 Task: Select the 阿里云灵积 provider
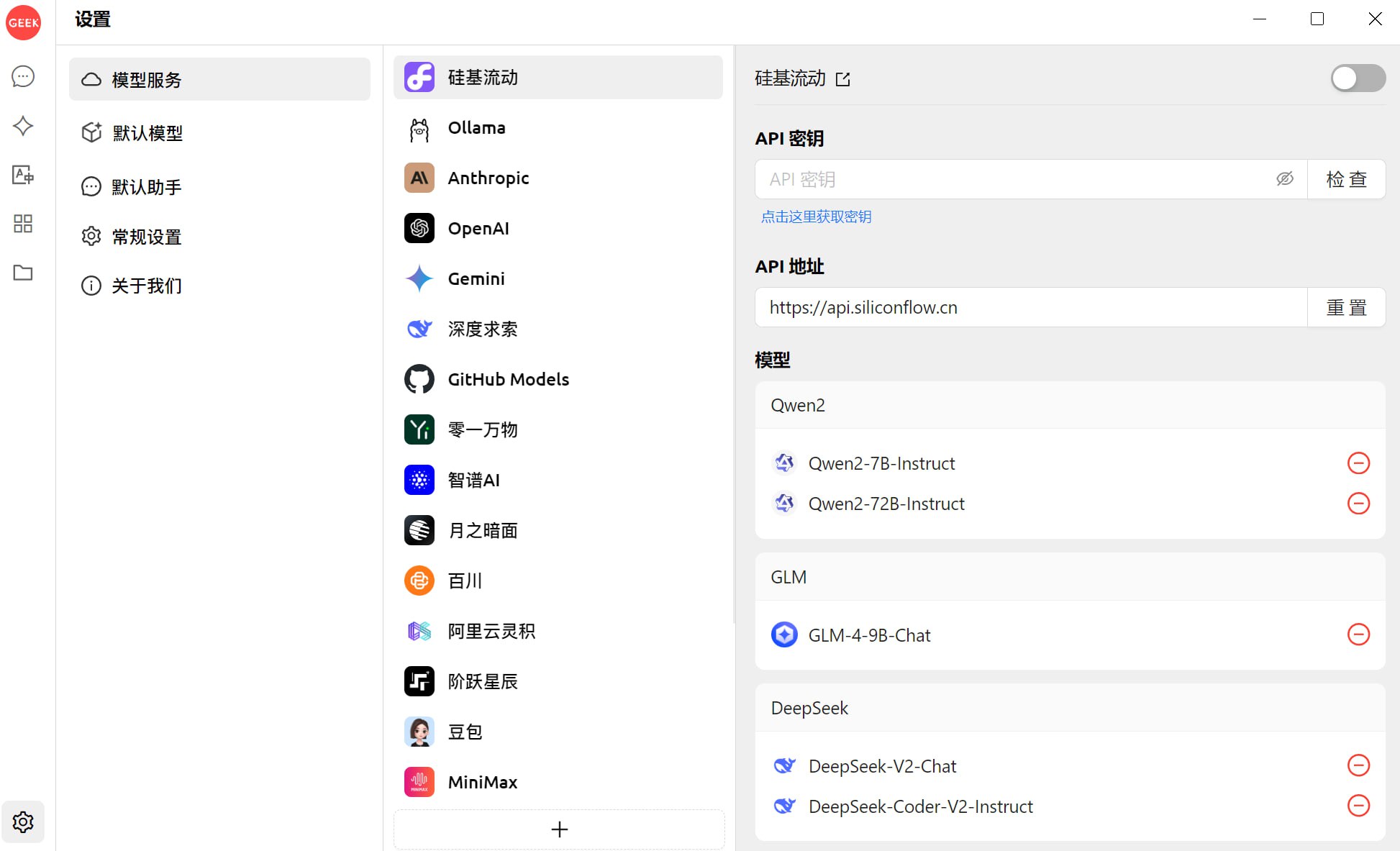point(558,632)
